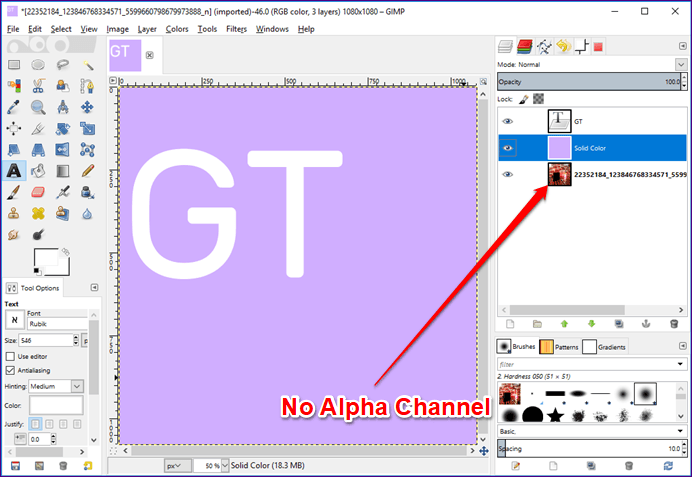Switch to the Patterns tab

click(x=559, y=347)
